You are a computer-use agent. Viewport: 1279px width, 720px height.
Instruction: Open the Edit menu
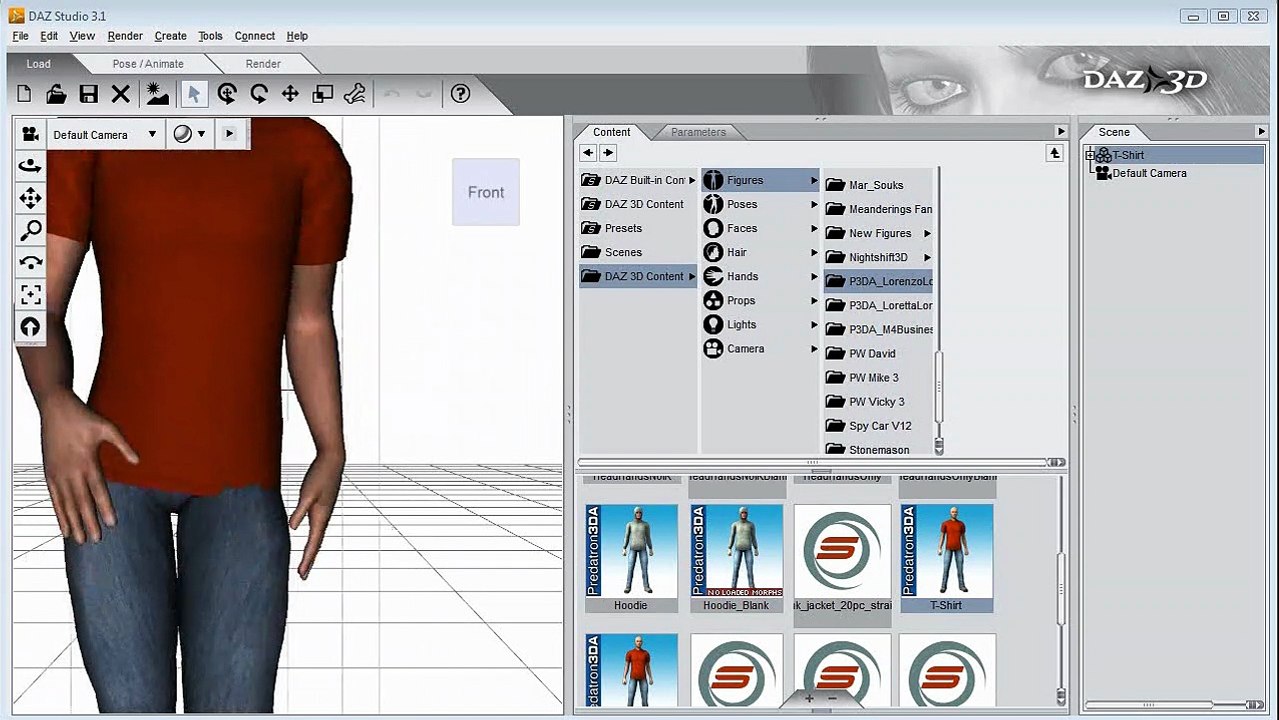click(49, 36)
